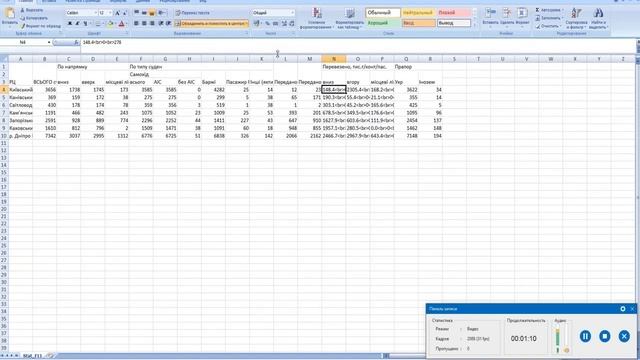Screen dimensions: 640x360
Task: Switch to the Вставка (Insert) ribbon tab
Action: tap(49, 1)
